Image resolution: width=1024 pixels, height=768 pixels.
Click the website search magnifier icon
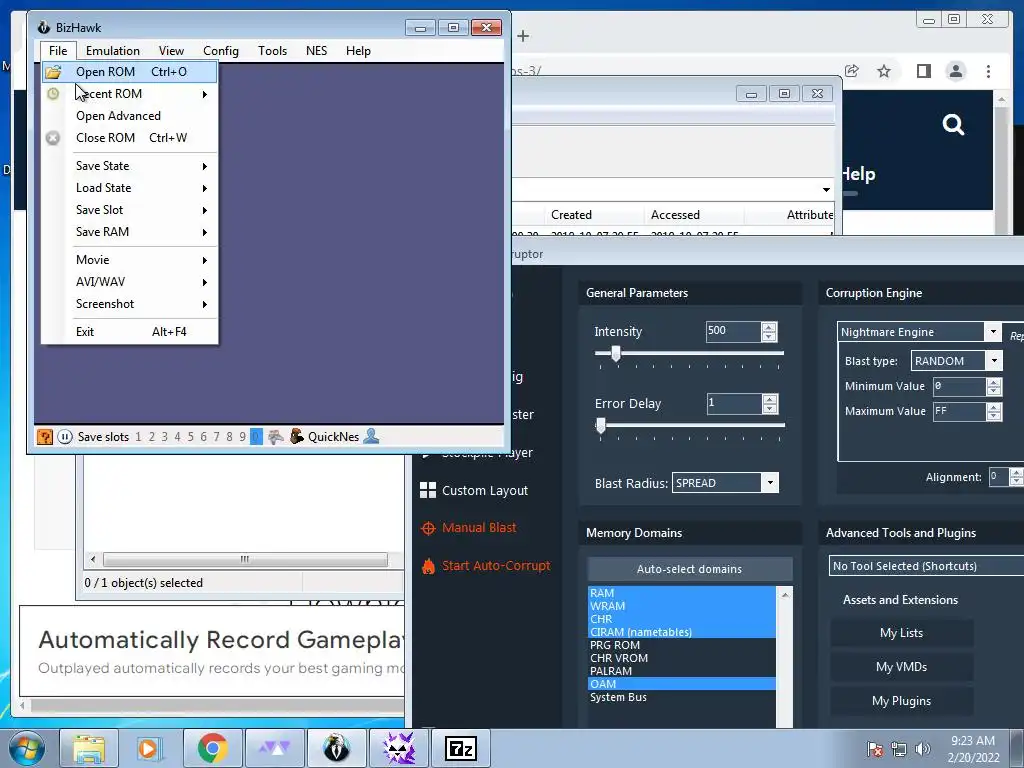[953, 124]
